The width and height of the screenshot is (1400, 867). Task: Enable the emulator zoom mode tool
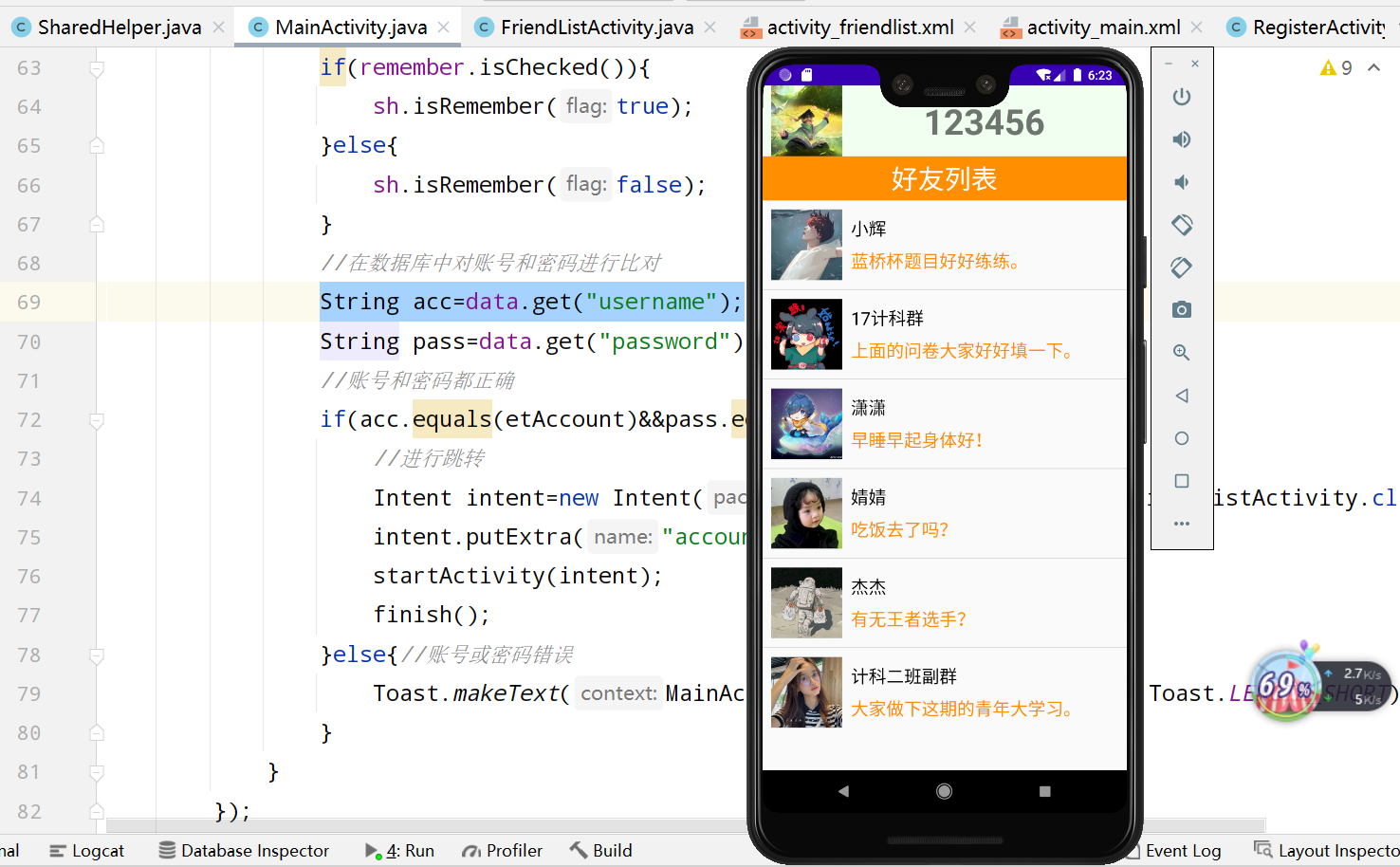pos(1181,352)
